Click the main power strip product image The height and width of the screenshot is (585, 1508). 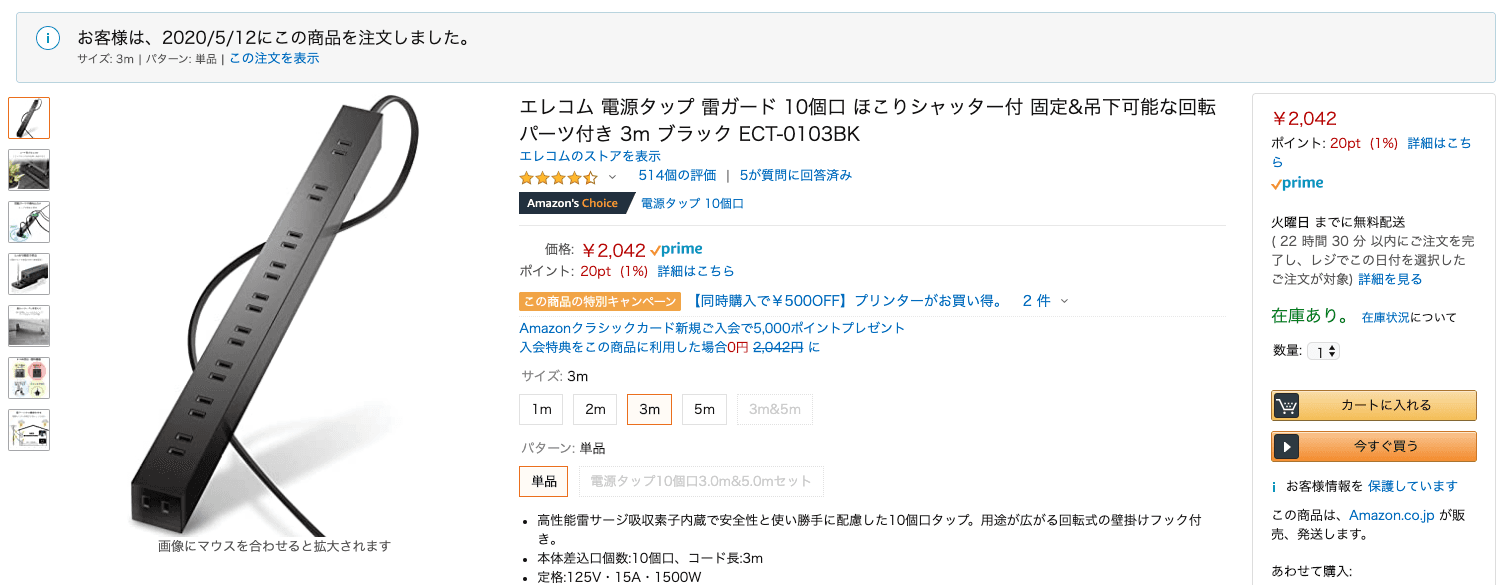click(x=275, y=315)
